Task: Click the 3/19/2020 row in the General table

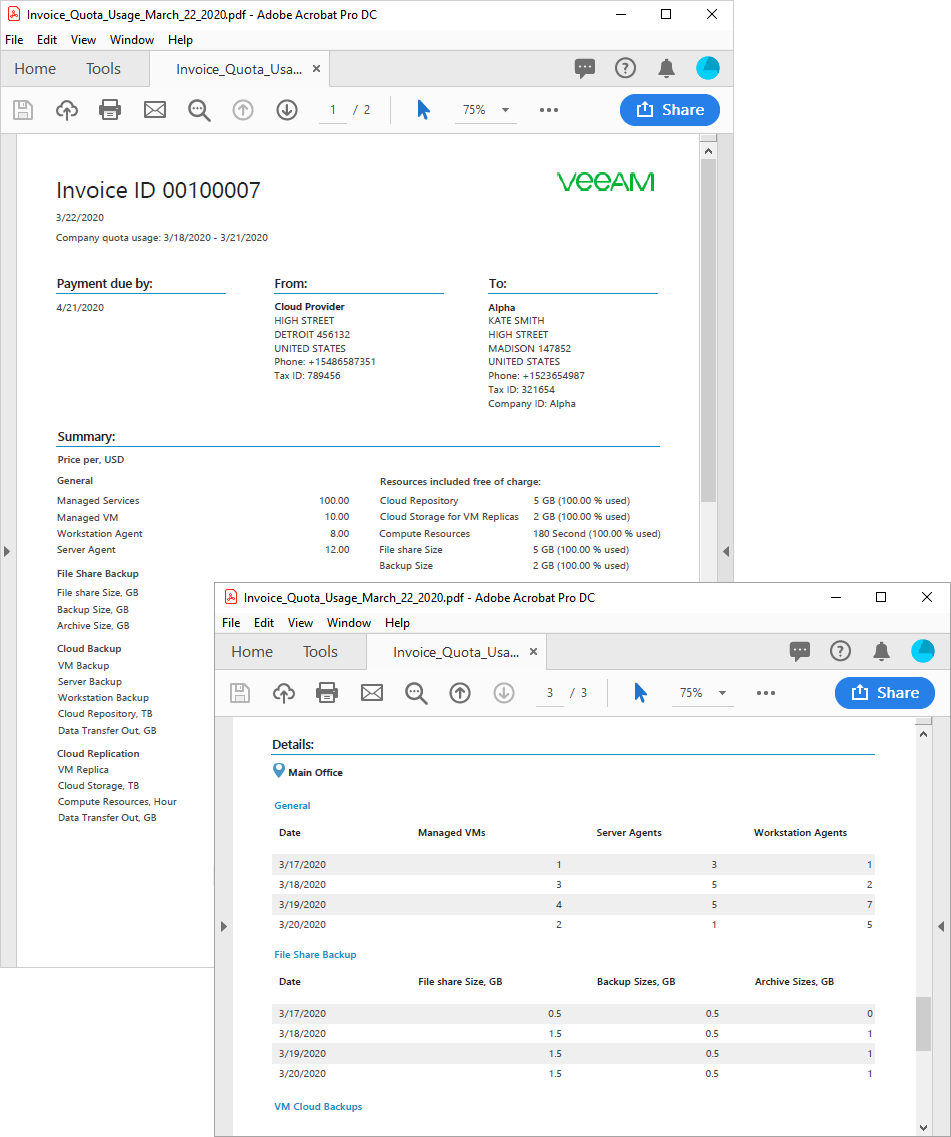Action: (573, 905)
